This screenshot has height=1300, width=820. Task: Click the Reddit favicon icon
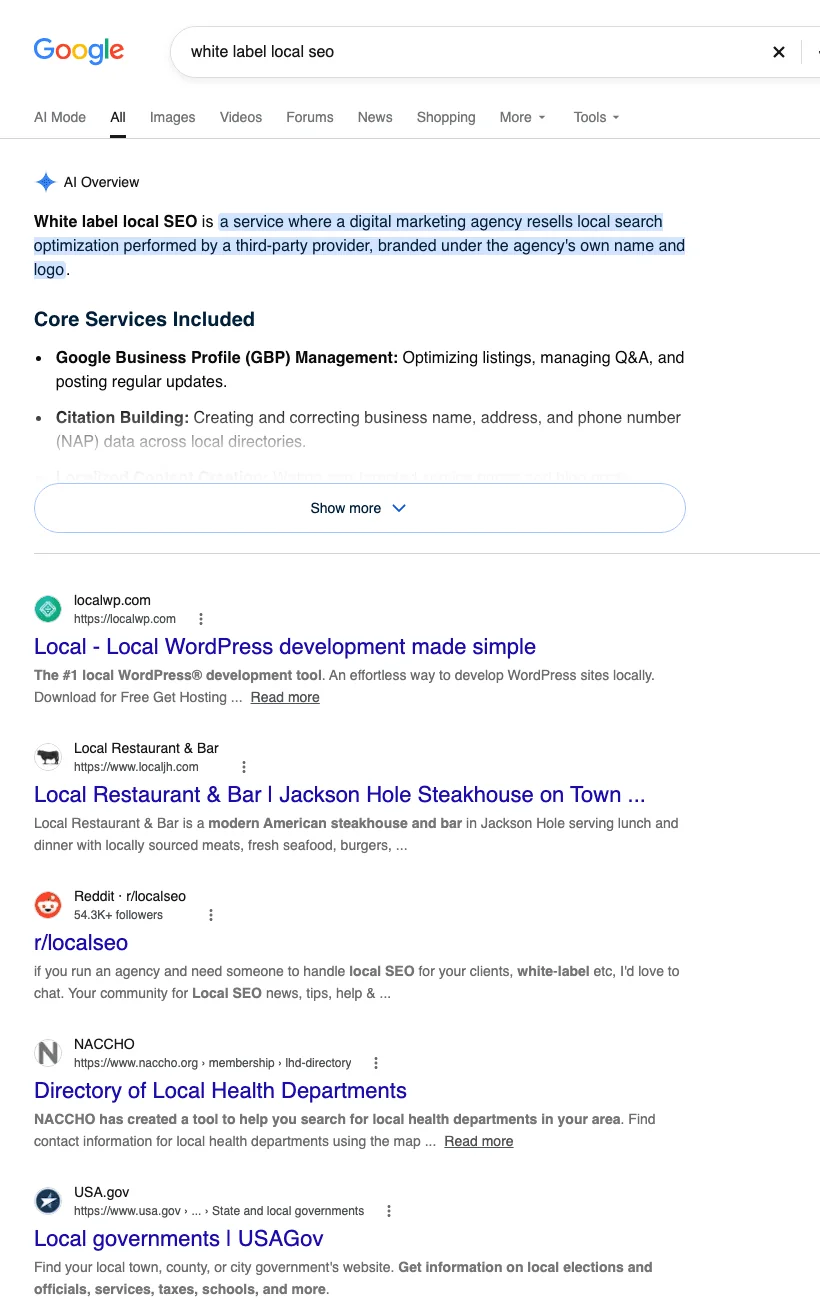coord(48,905)
